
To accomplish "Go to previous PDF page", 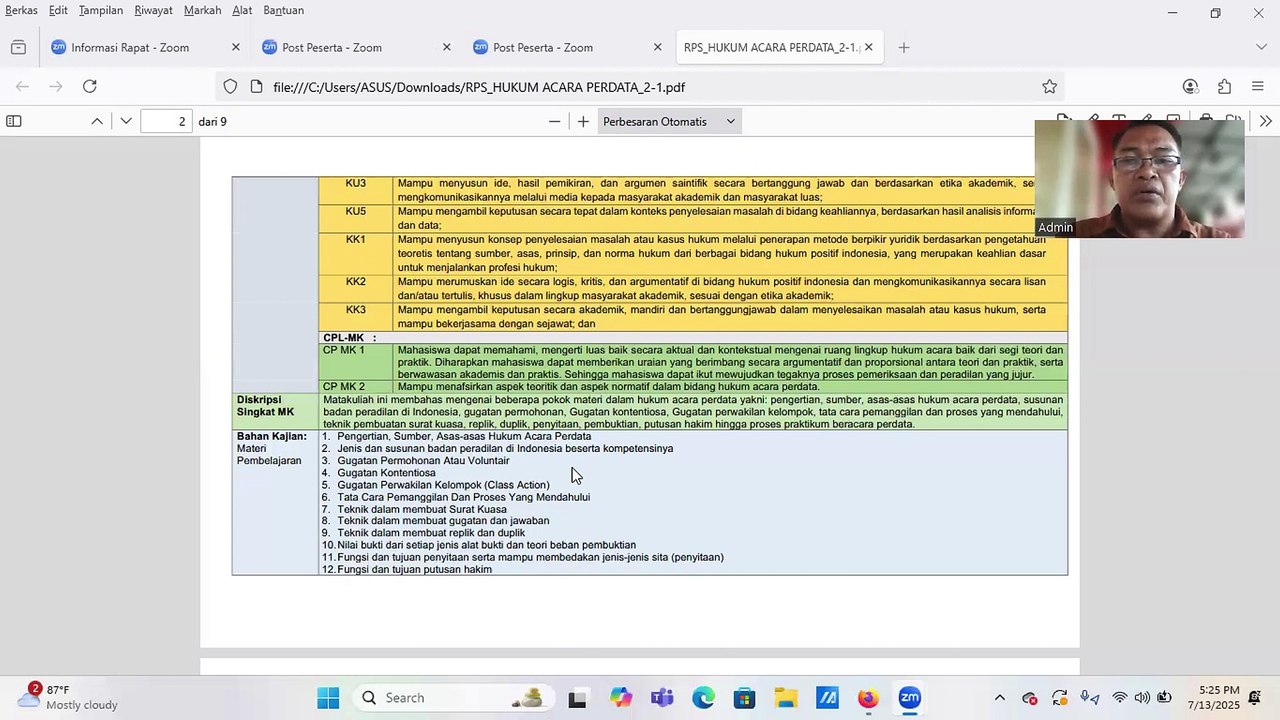I will [x=97, y=121].
